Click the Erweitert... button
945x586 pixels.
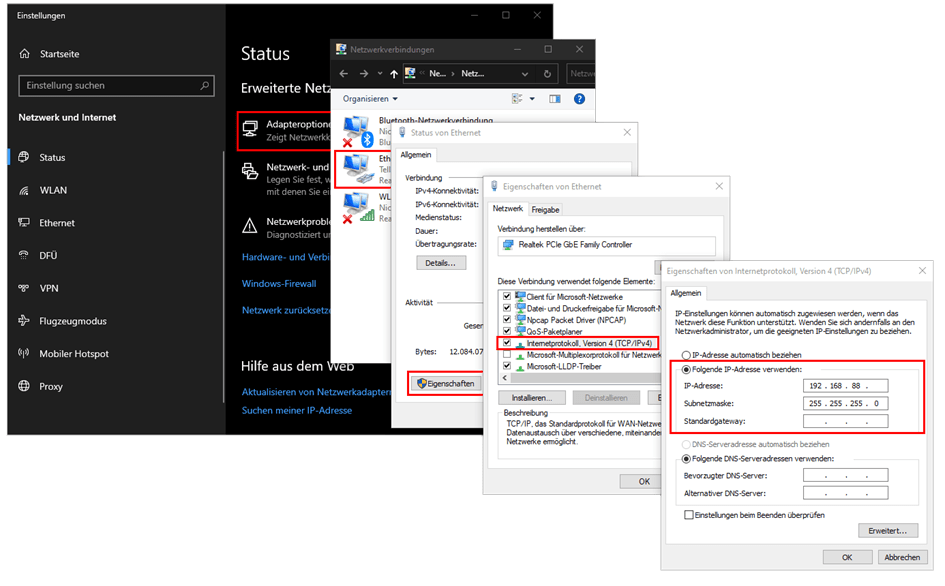[x=887, y=531]
